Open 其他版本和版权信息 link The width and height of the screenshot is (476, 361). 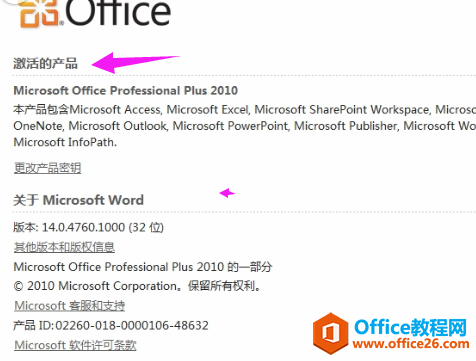point(64,247)
